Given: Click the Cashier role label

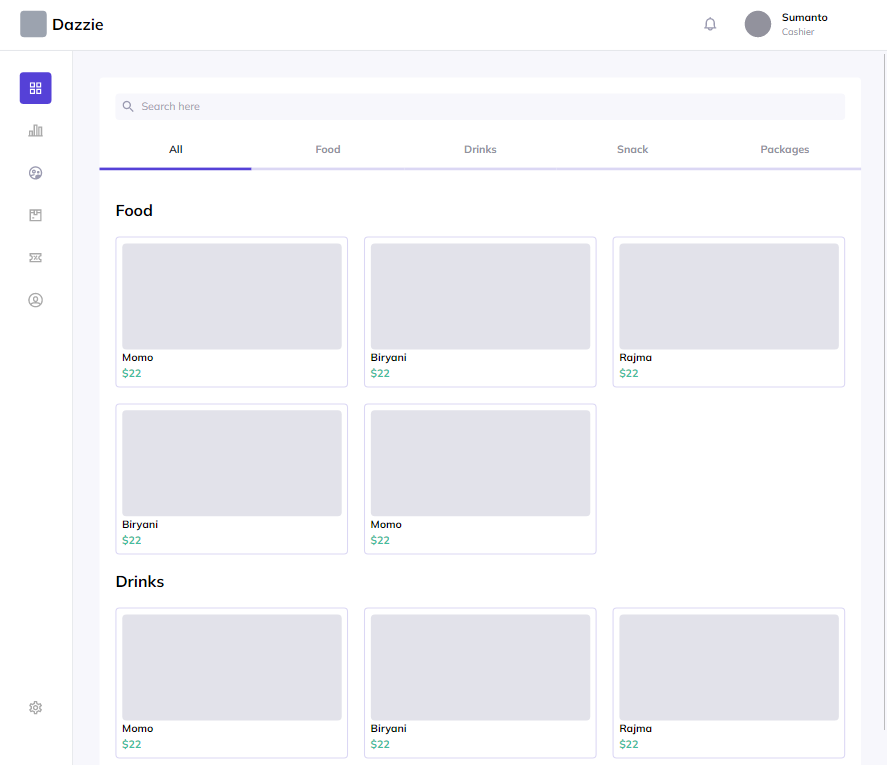Looking at the screenshot, I should [x=798, y=32].
